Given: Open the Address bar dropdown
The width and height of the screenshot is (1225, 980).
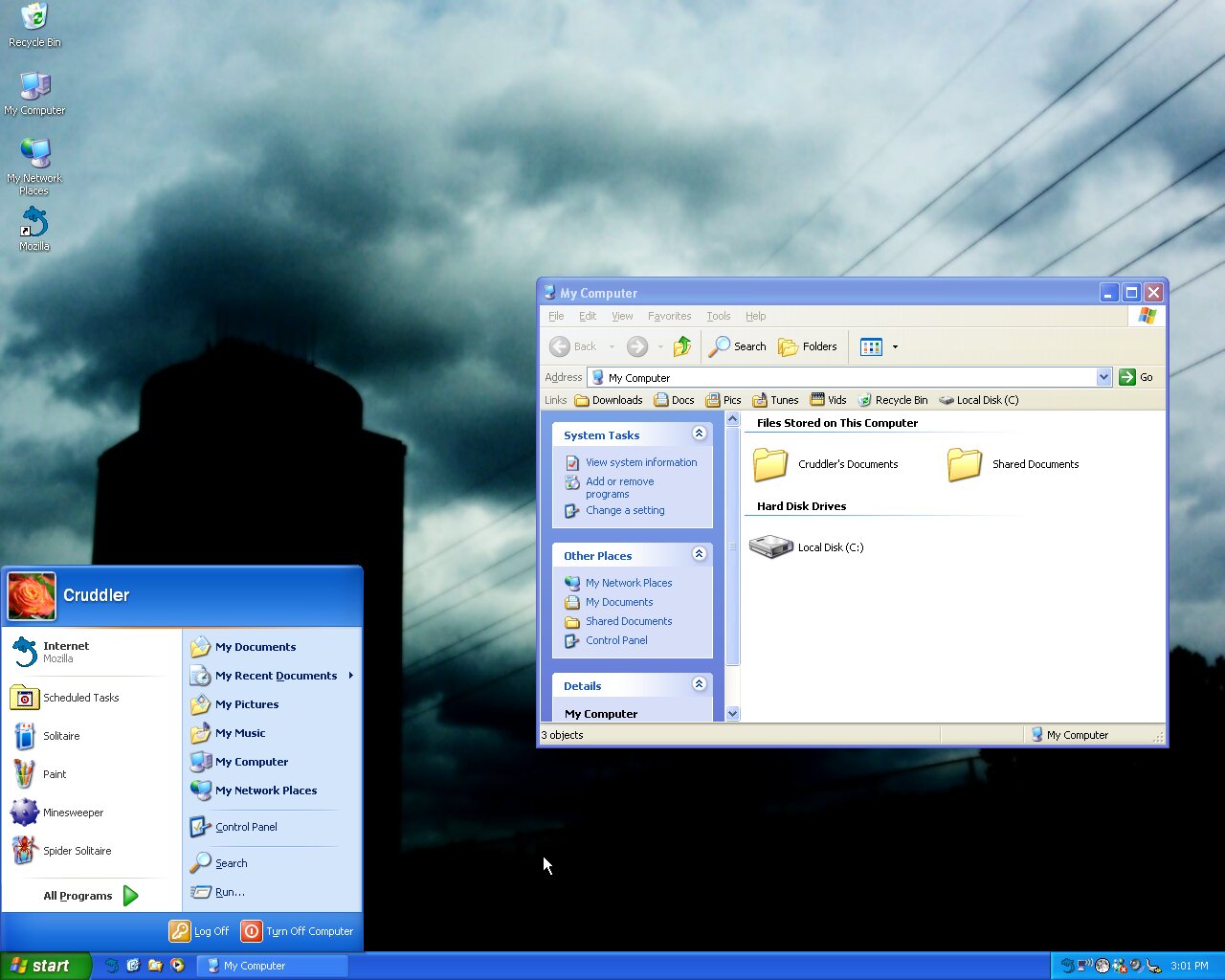Looking at the screenshot, I should click(x=1103, y=377).
